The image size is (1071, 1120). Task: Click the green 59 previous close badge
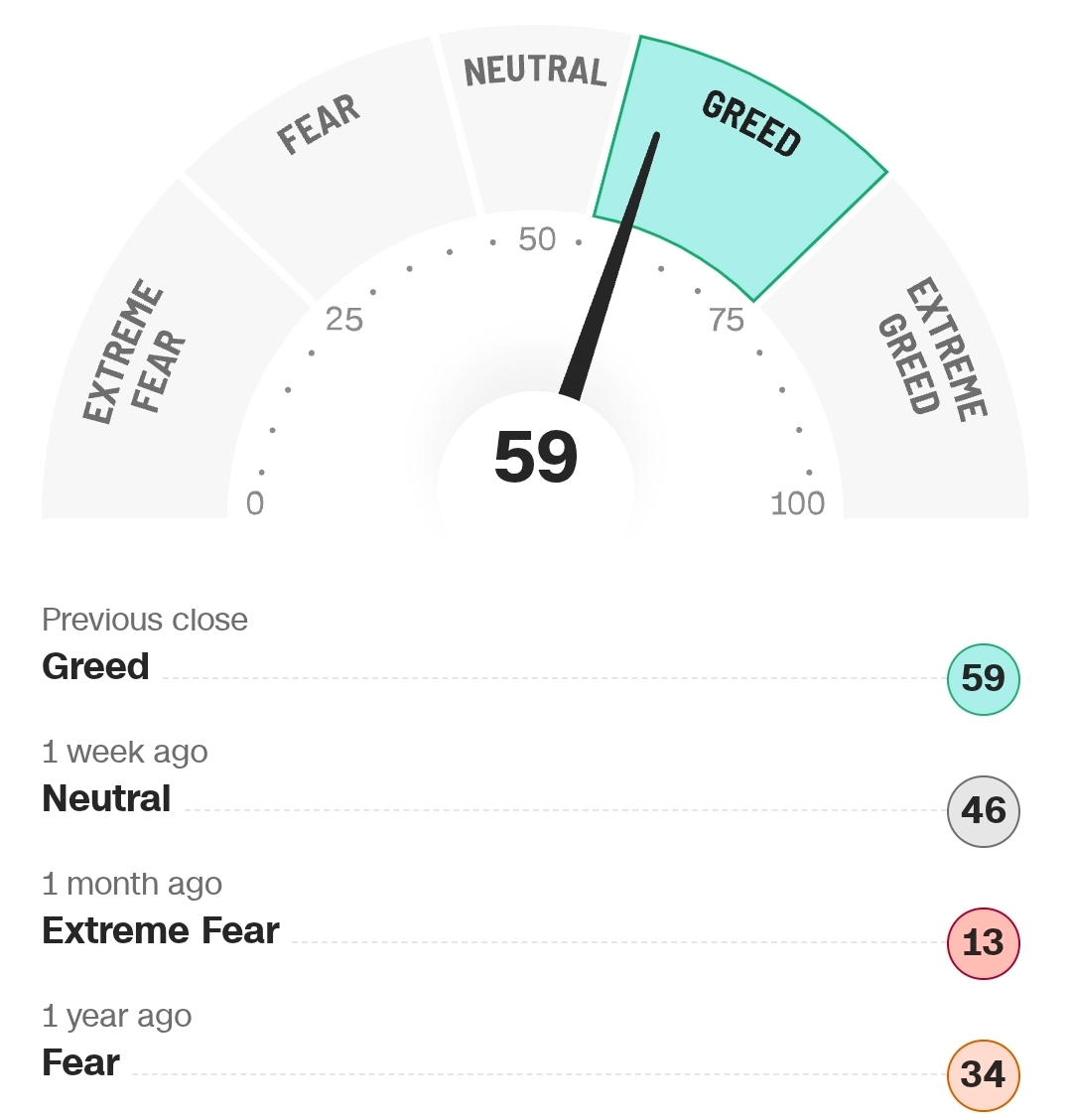(983, 679)
